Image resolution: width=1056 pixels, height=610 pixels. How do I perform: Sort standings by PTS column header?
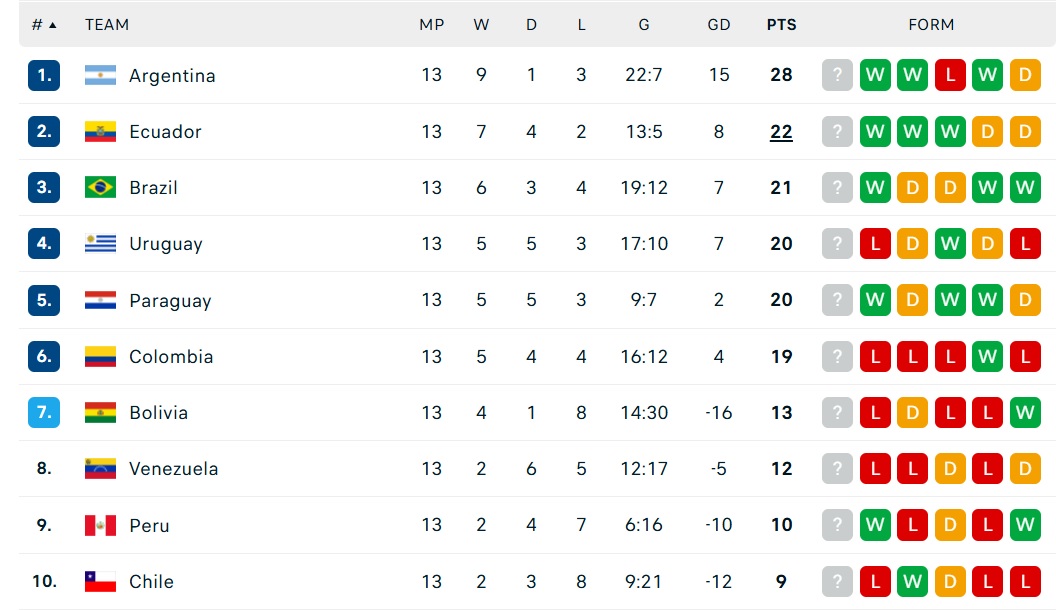coord(781,25)
